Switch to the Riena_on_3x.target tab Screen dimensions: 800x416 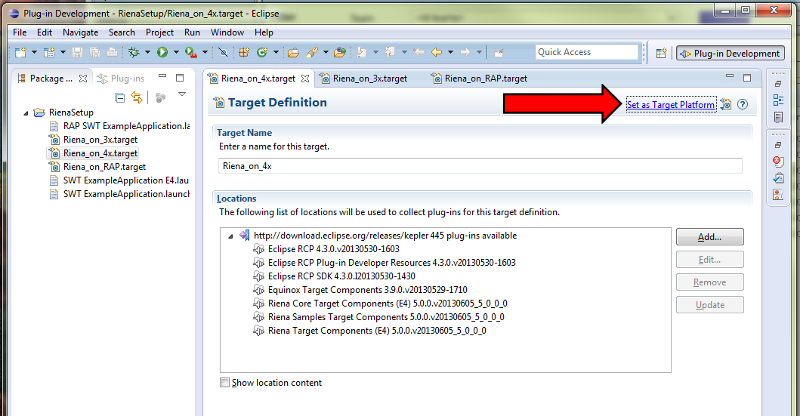click(x=370, y=79)
